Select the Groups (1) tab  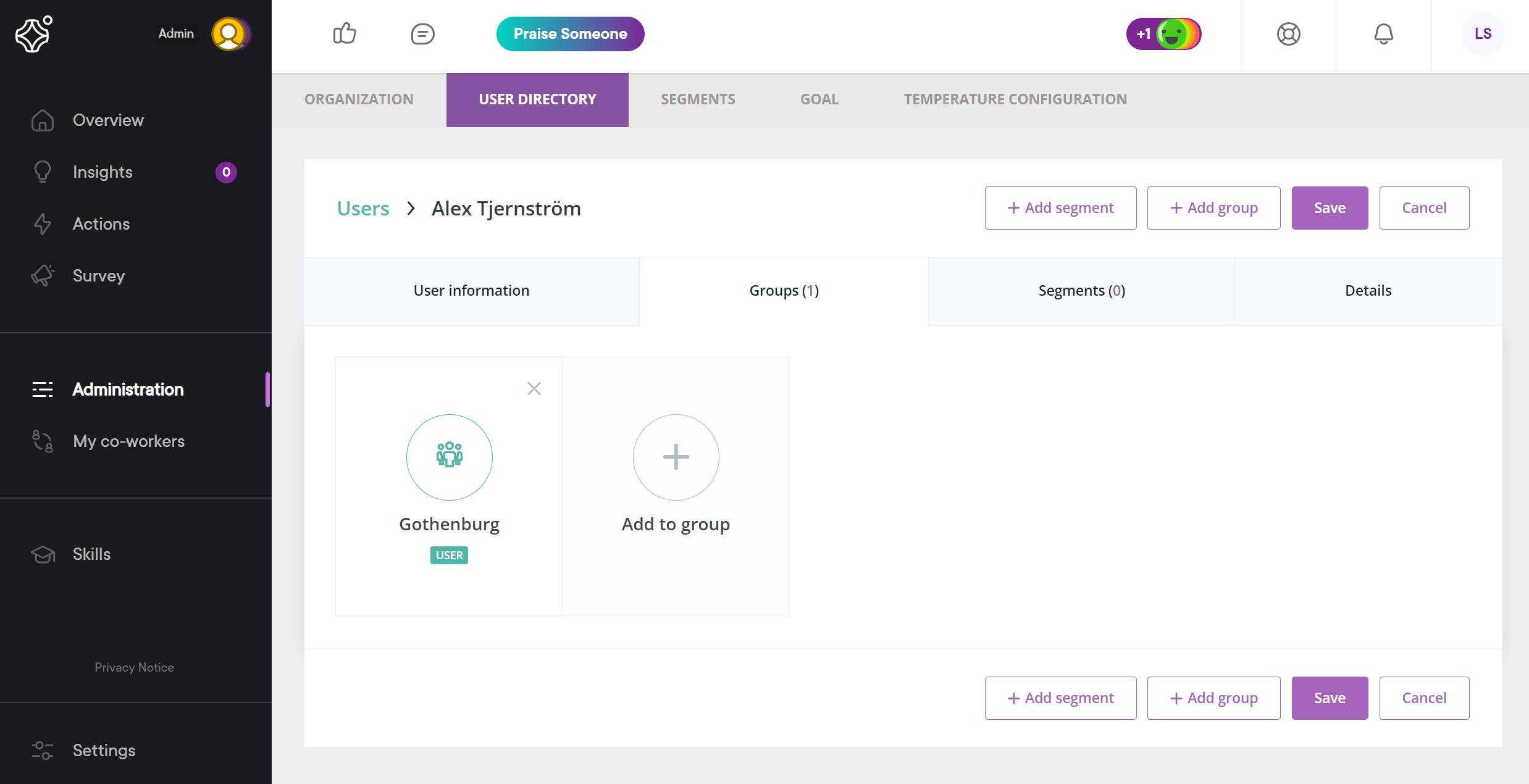coord(784,291)
